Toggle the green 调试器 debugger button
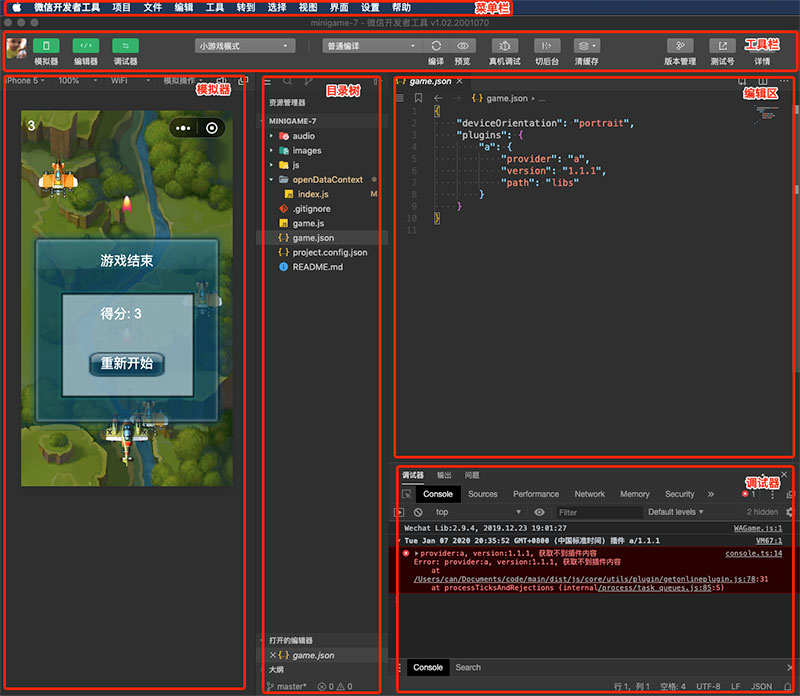 click(125, 45)
